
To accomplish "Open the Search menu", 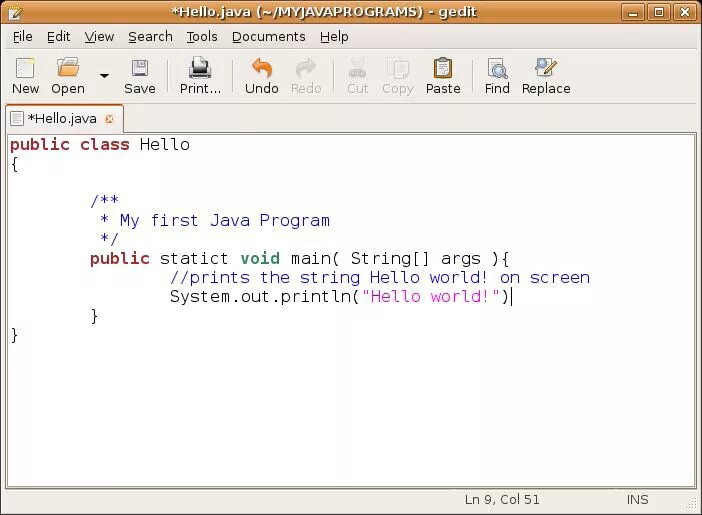I will pyautogui.click(x=150, y=37).
